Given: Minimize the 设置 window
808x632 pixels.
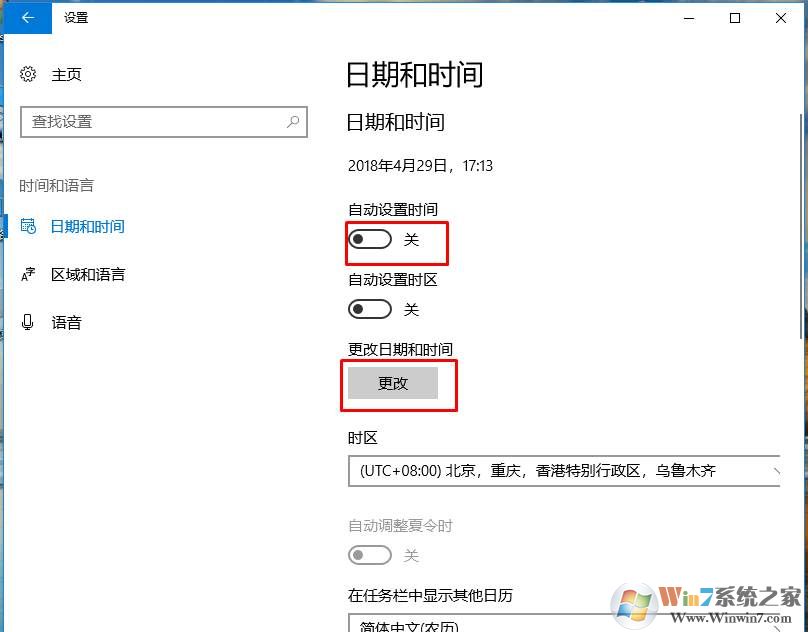Looking at the screenshot, I should pyautogui.click(x=689, y=18).
